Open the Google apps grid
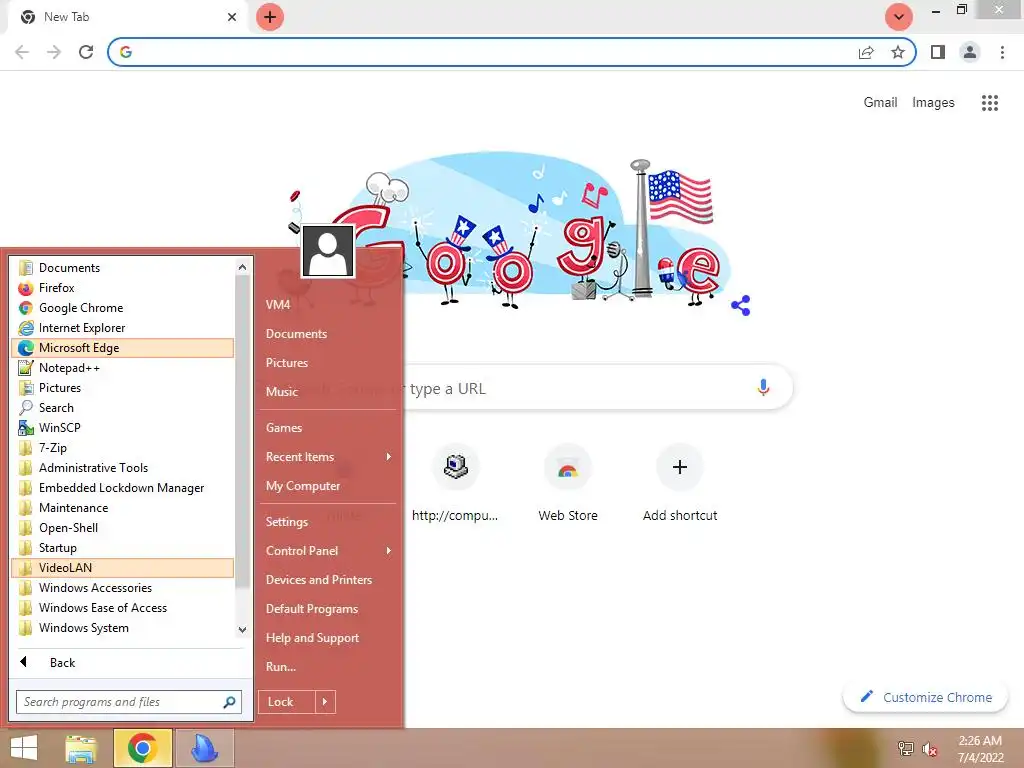This screenshot has width=1024, height=768. [x=990, y=103]
